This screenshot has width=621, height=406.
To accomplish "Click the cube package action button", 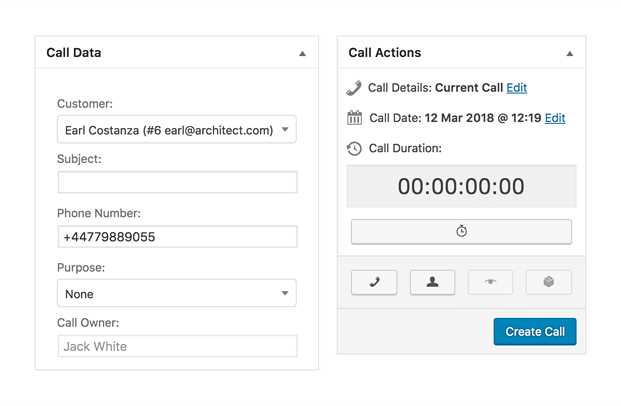I will 548,282.
